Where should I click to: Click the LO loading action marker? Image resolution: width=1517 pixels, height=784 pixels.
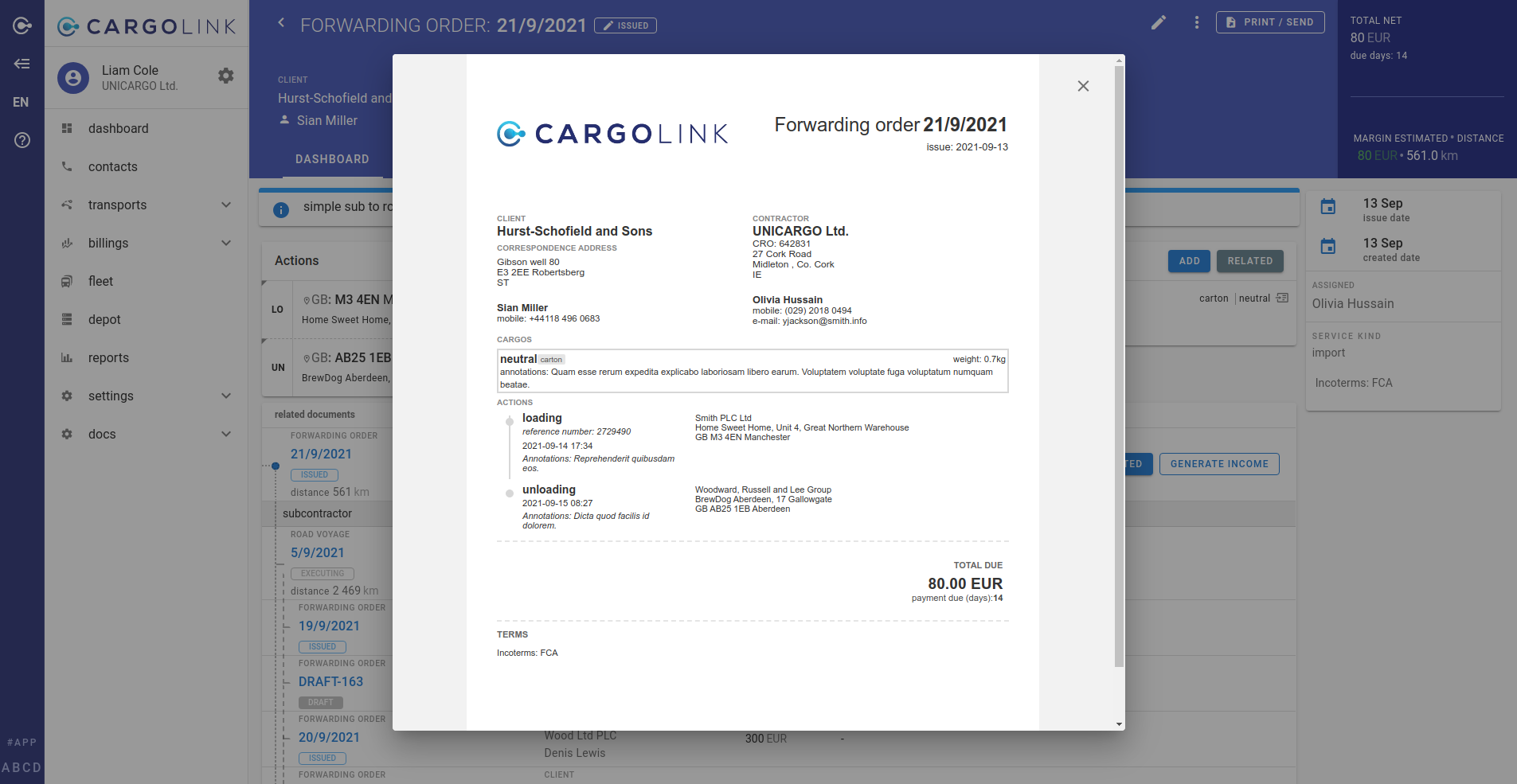pyautogui.click(x=277, y=310)
